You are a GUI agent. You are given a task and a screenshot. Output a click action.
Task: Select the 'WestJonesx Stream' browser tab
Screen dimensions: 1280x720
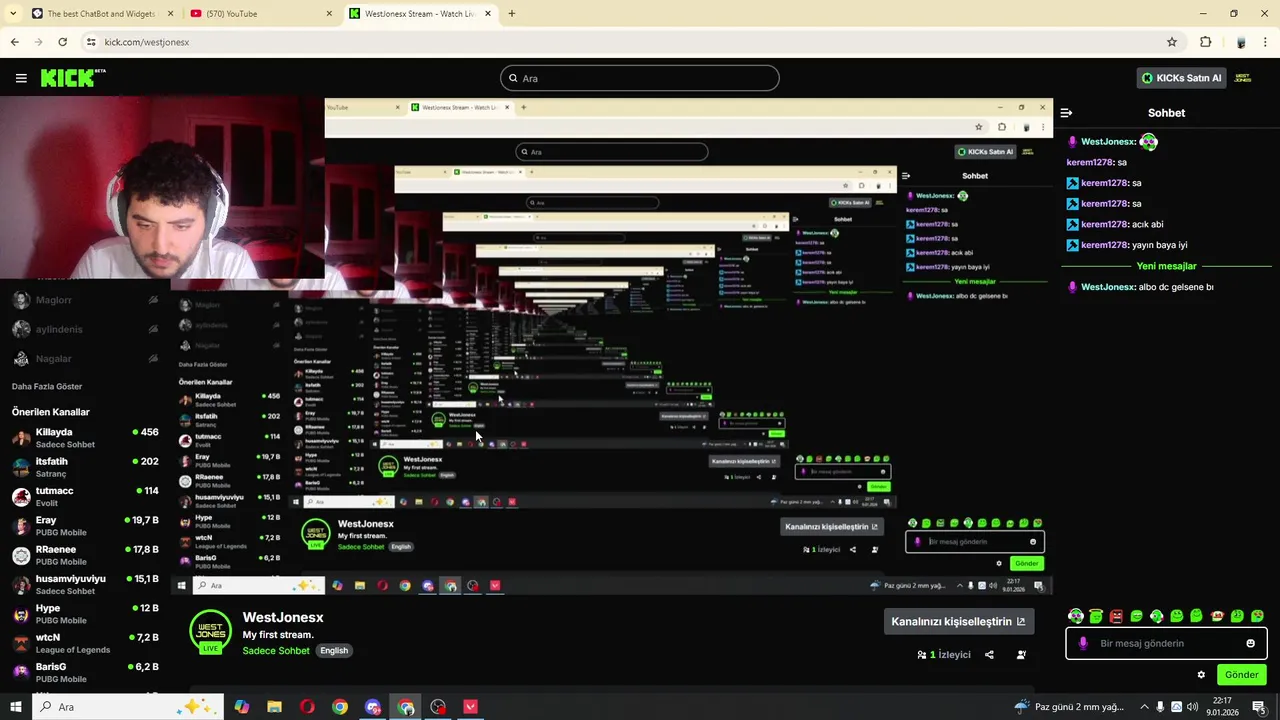coord(418,14)
